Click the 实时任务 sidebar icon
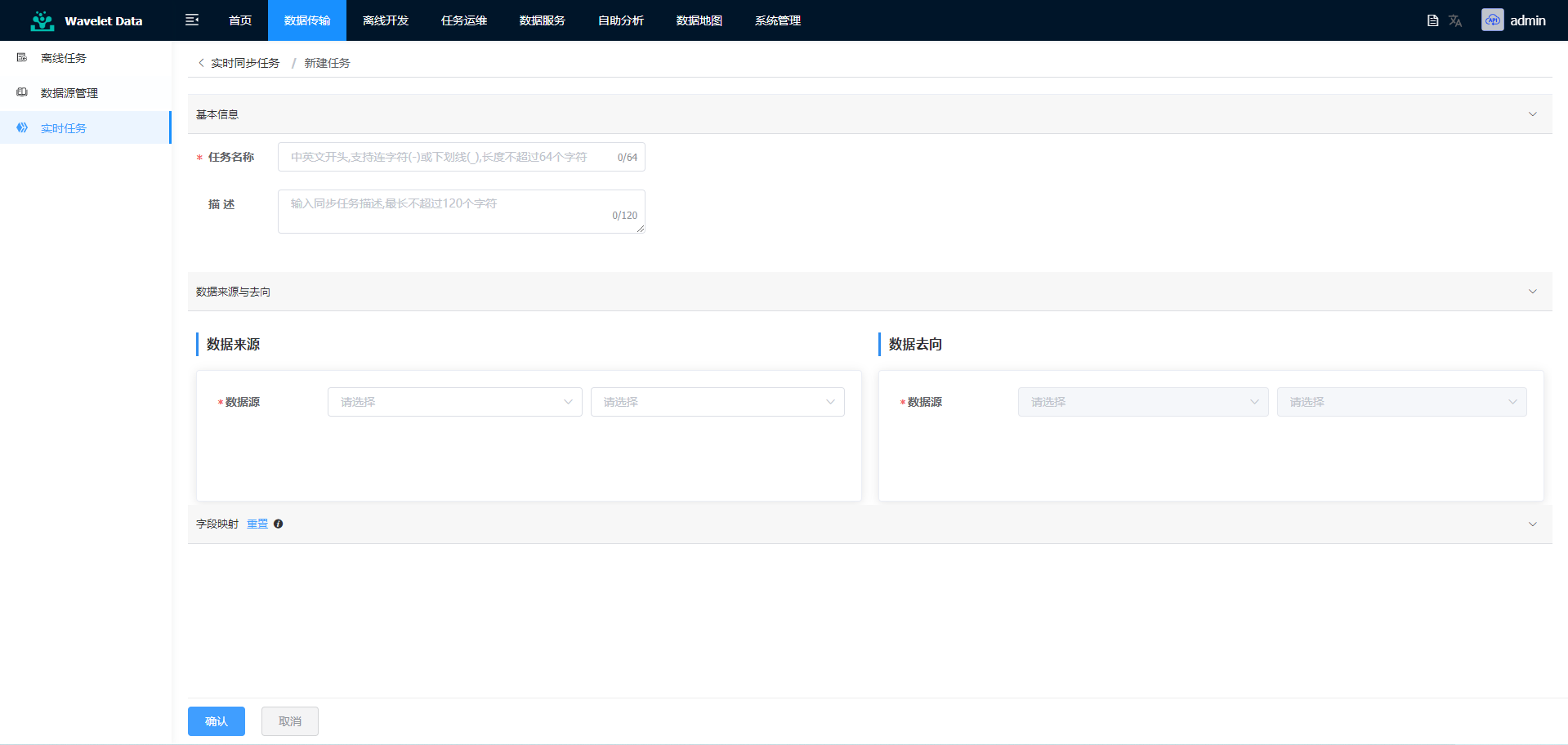This screenshot has height=745, width=1568. click(x=22, y=128)
